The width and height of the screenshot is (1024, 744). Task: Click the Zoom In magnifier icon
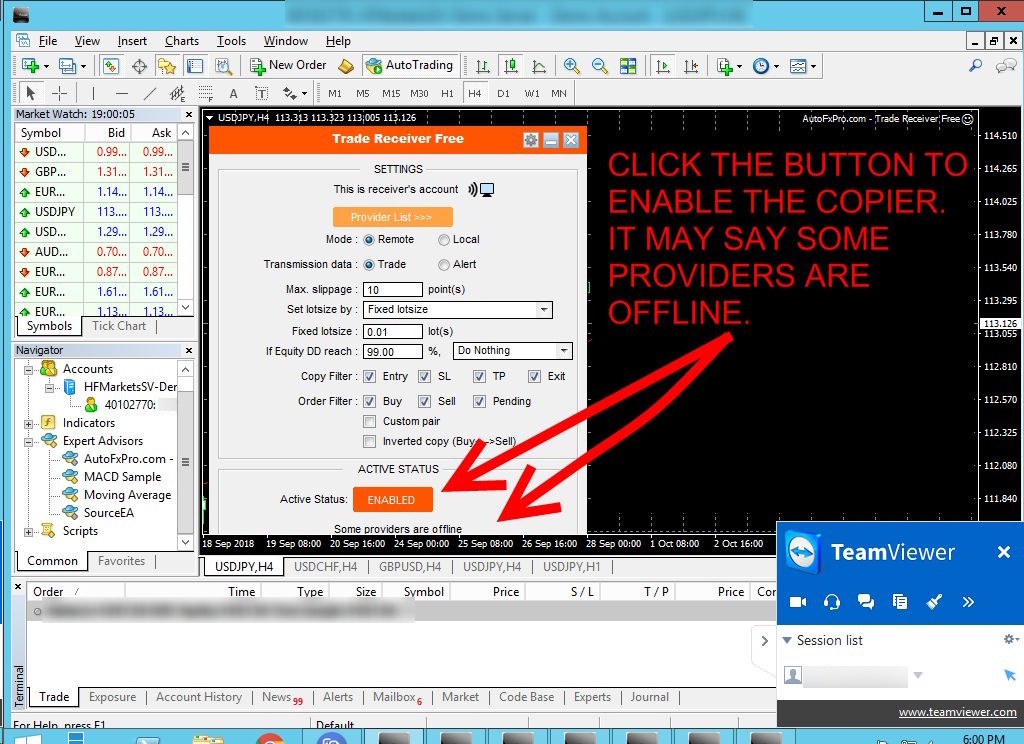pos(572,66)
